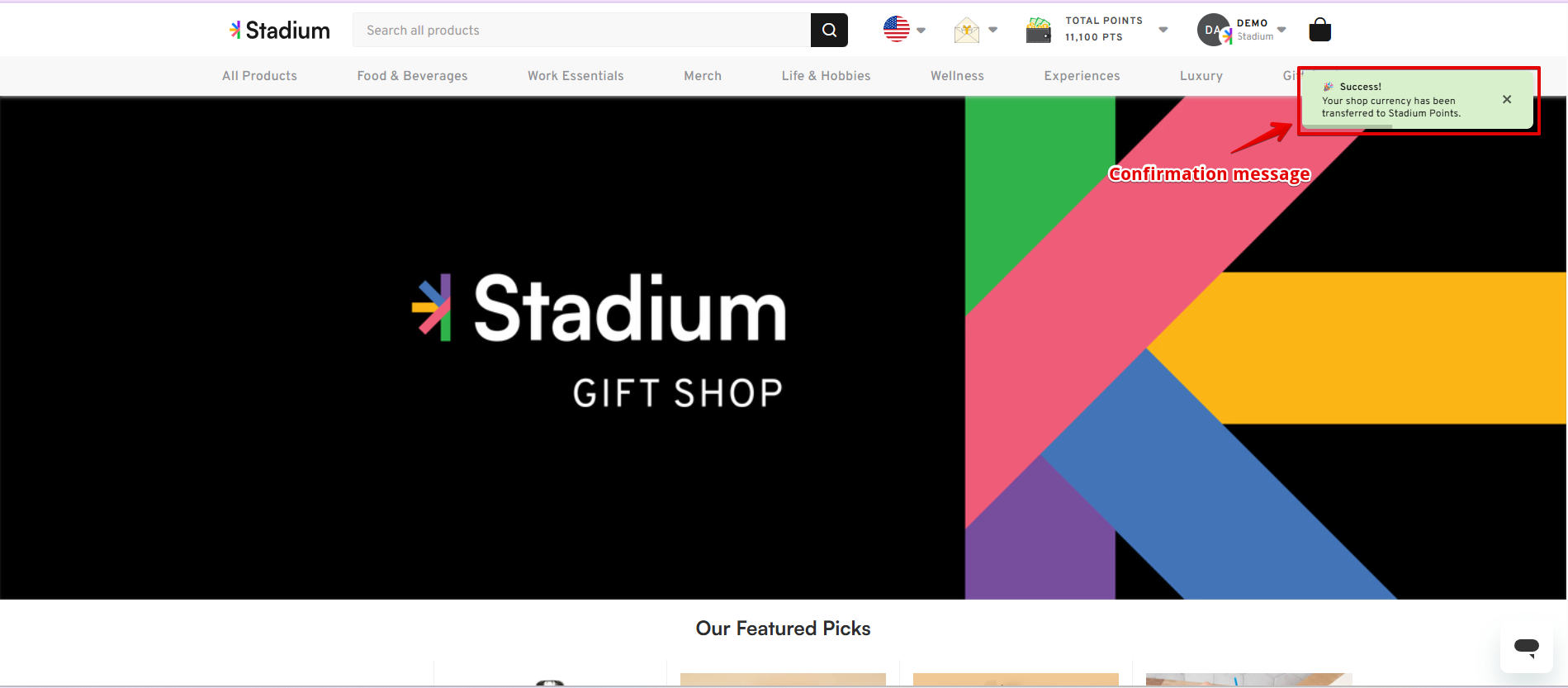Click the US flag country icon
The height and width of the screenshot is (688, 1568).
coord(896,30)
